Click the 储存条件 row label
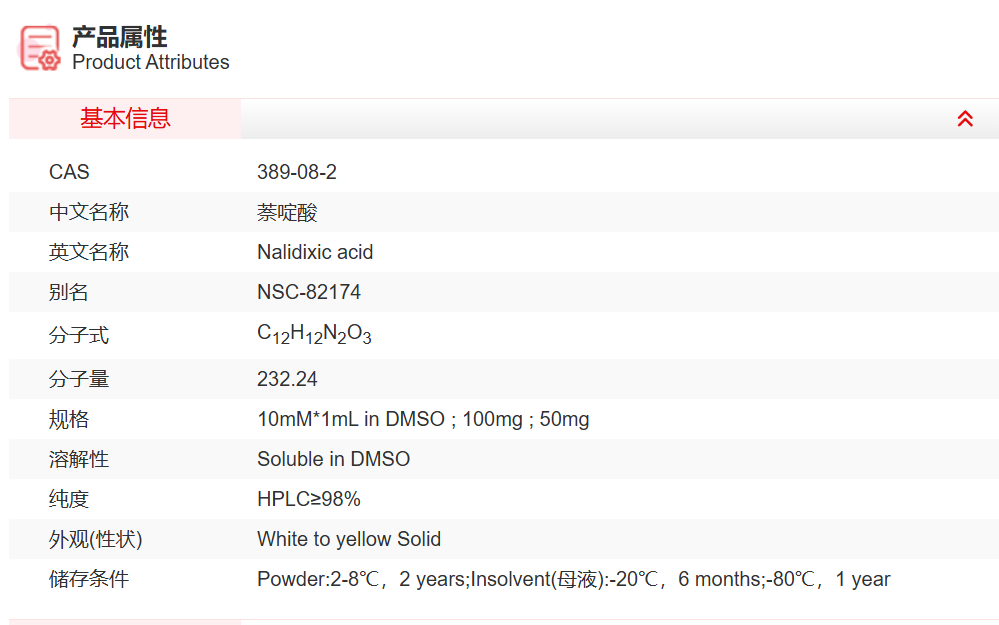This screenshot has width=999, height=625. (89, 579)
